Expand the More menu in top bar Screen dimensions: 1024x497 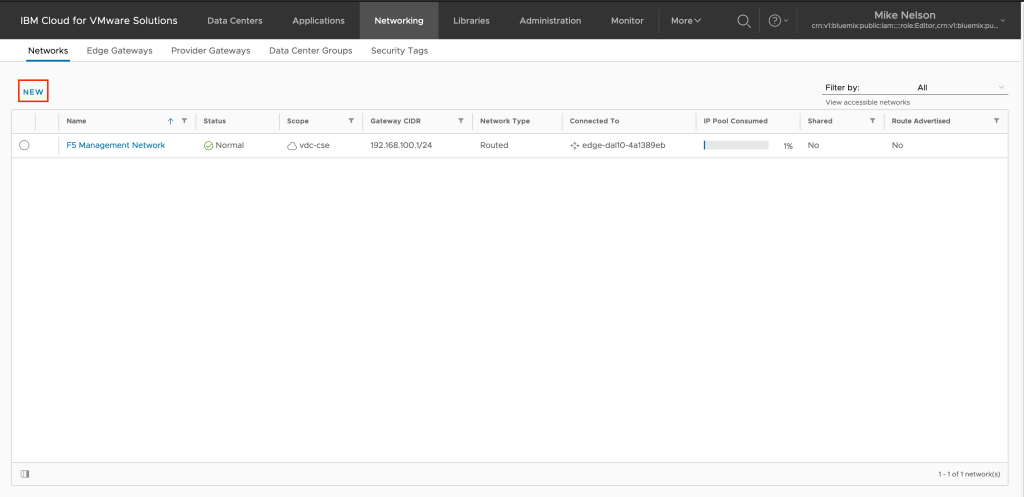686,21
